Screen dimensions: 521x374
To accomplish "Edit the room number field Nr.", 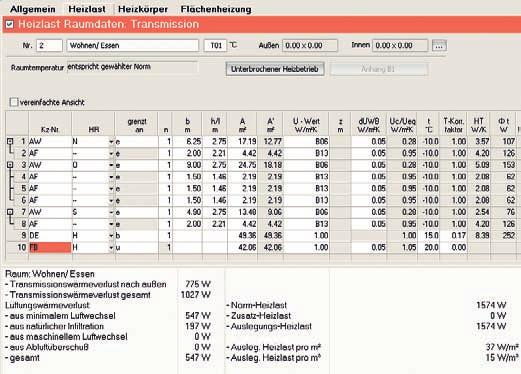I will point(49,45).
